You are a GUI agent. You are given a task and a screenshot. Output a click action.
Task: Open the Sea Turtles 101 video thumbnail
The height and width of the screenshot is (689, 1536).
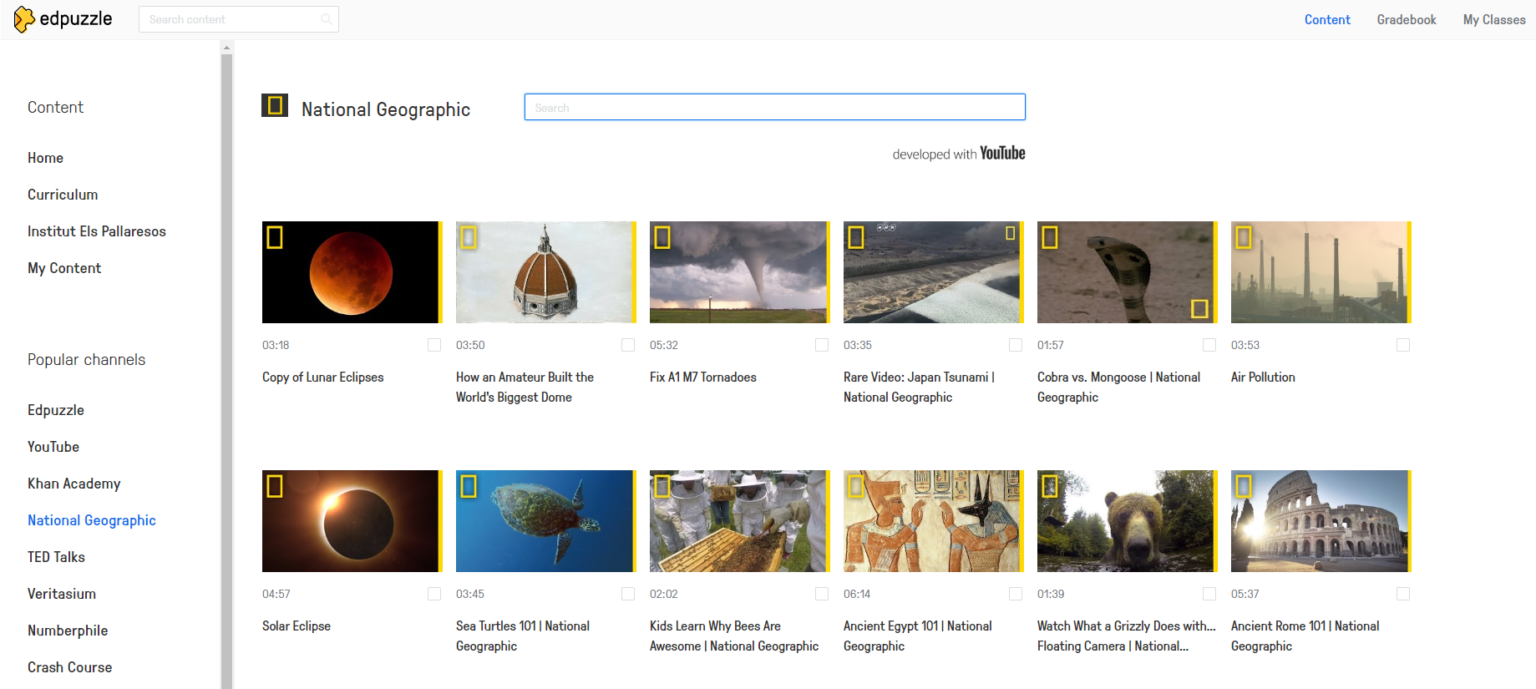point(545,521)
